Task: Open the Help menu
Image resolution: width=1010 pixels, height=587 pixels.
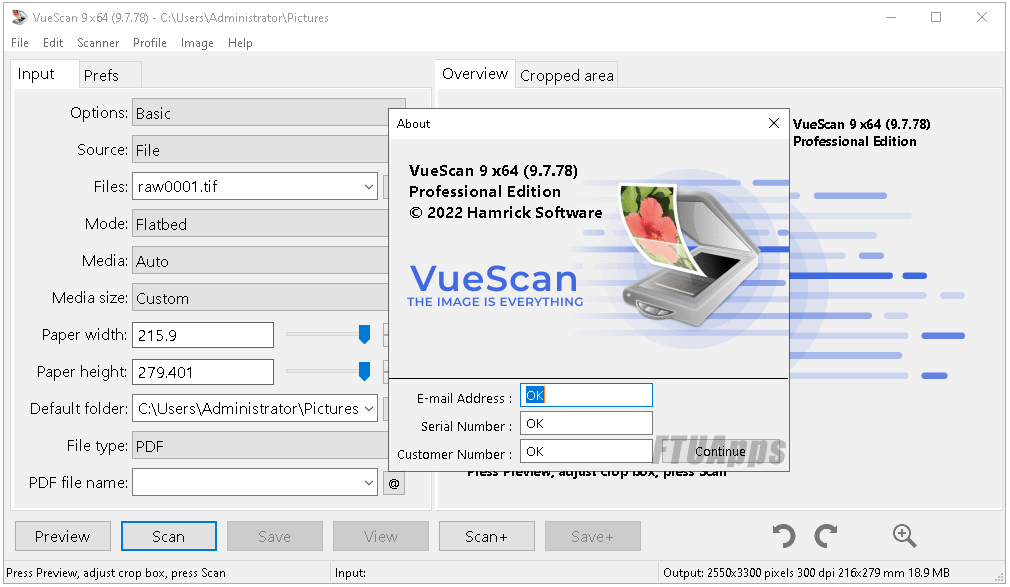Action: click(240, 43)
